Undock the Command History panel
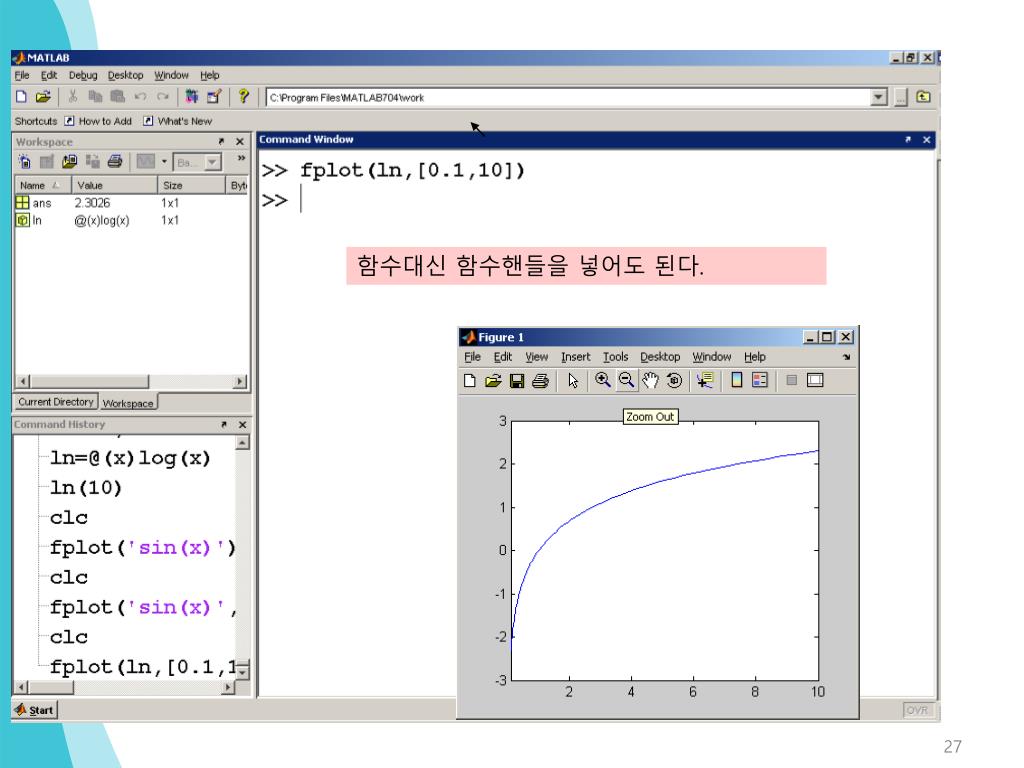Image resolution: width=1024 pixels, height=768 pixels. click(x=224, y=424)
